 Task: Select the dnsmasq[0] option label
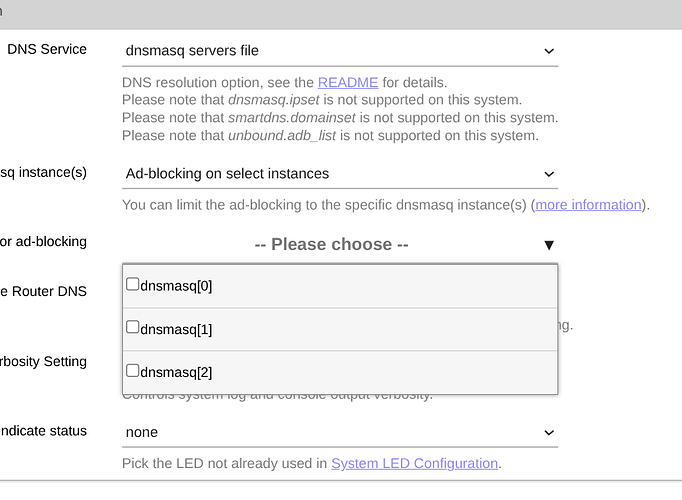pyautogui.click(x=177, y=286)
